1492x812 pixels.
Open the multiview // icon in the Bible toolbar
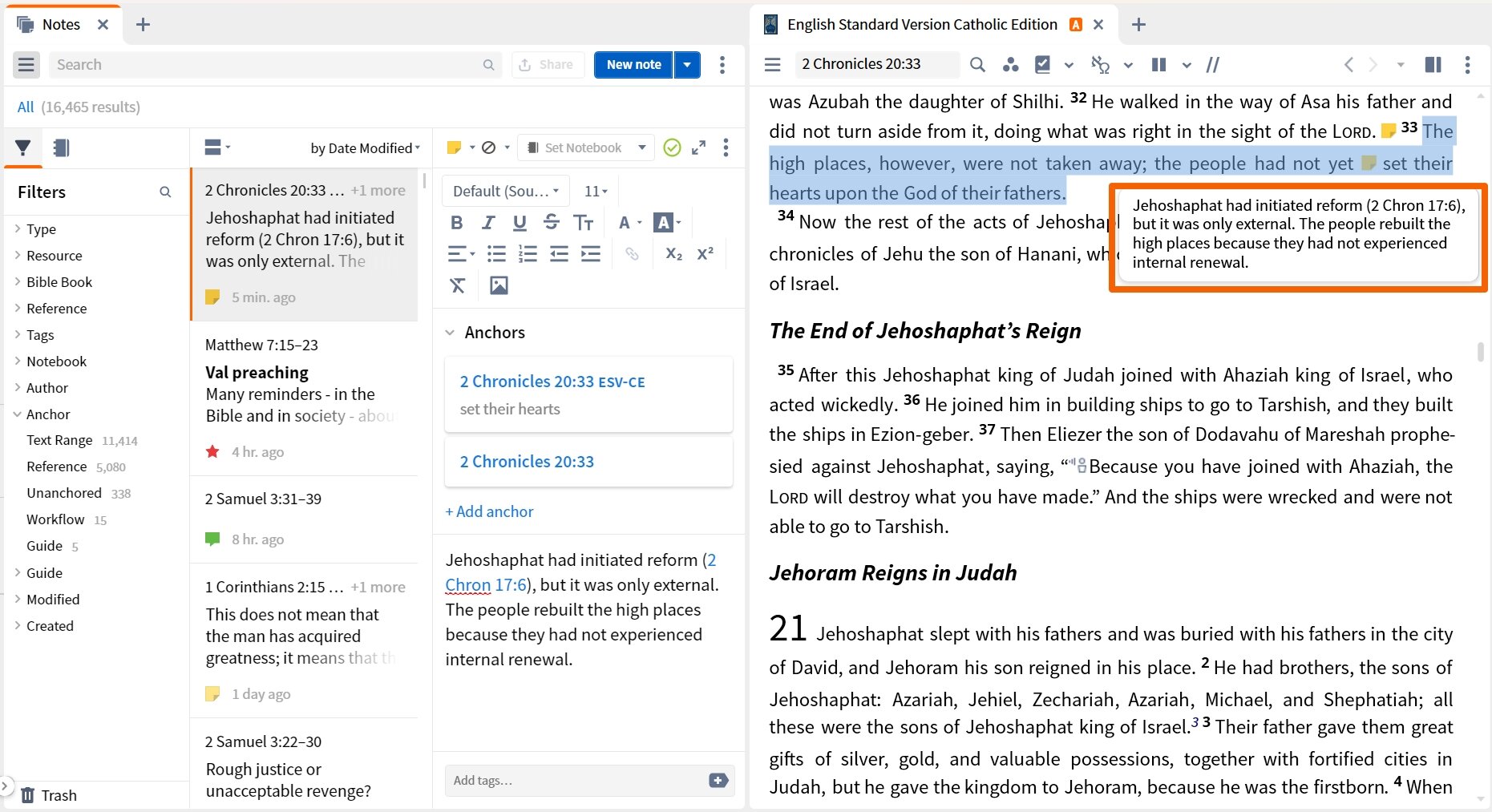(1213, 64)
